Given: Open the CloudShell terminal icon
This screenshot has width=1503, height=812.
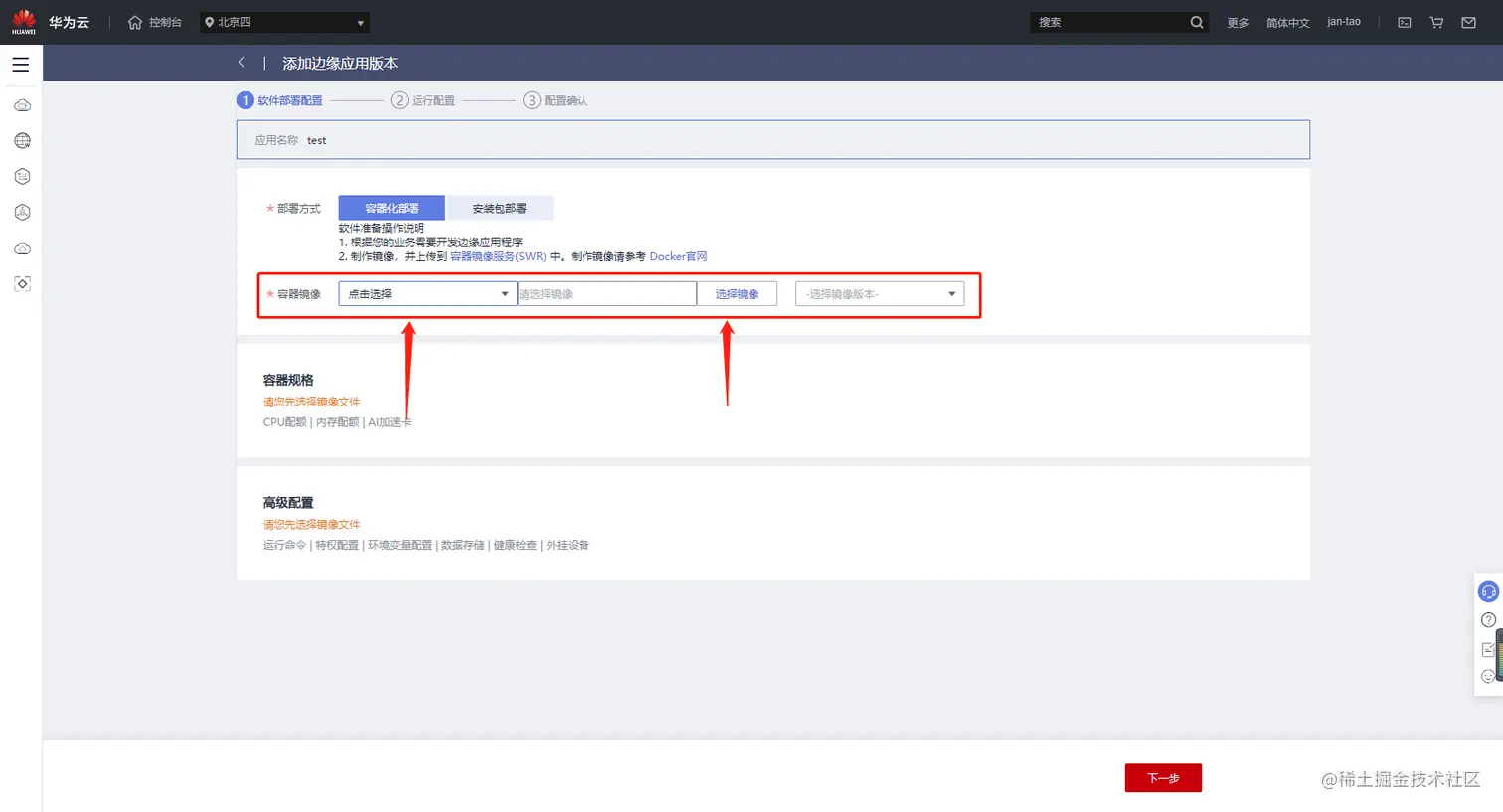Looking at the screenshot, I should (x=1405, y=22).
